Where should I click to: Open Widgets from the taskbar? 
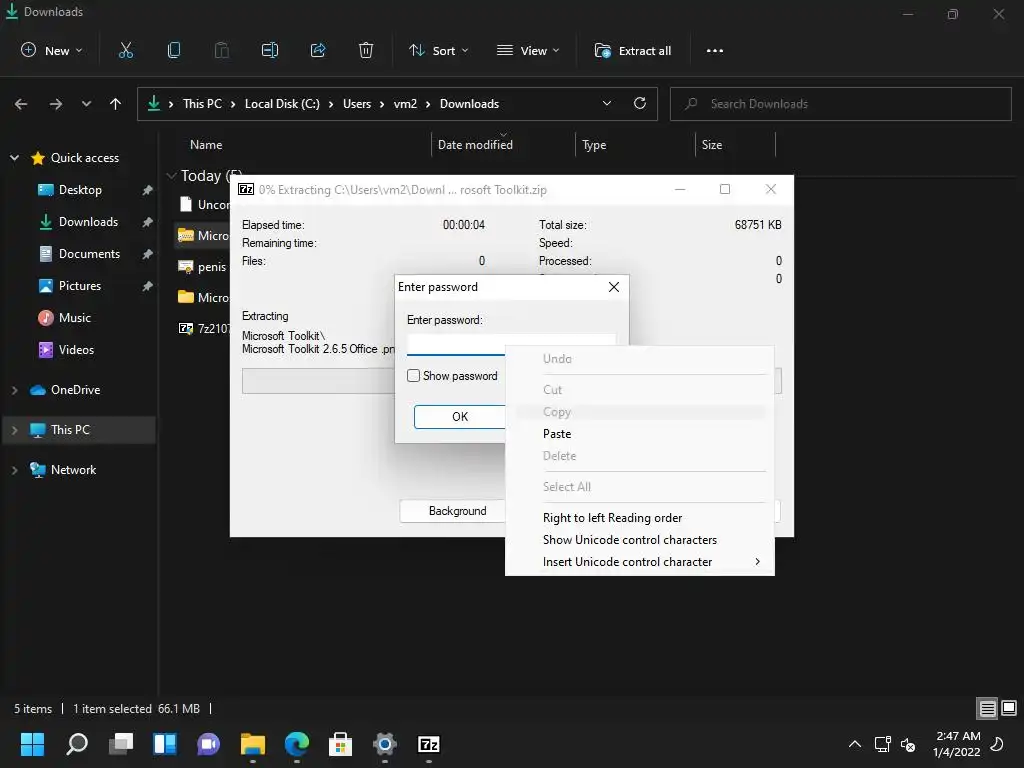[165, 744]
